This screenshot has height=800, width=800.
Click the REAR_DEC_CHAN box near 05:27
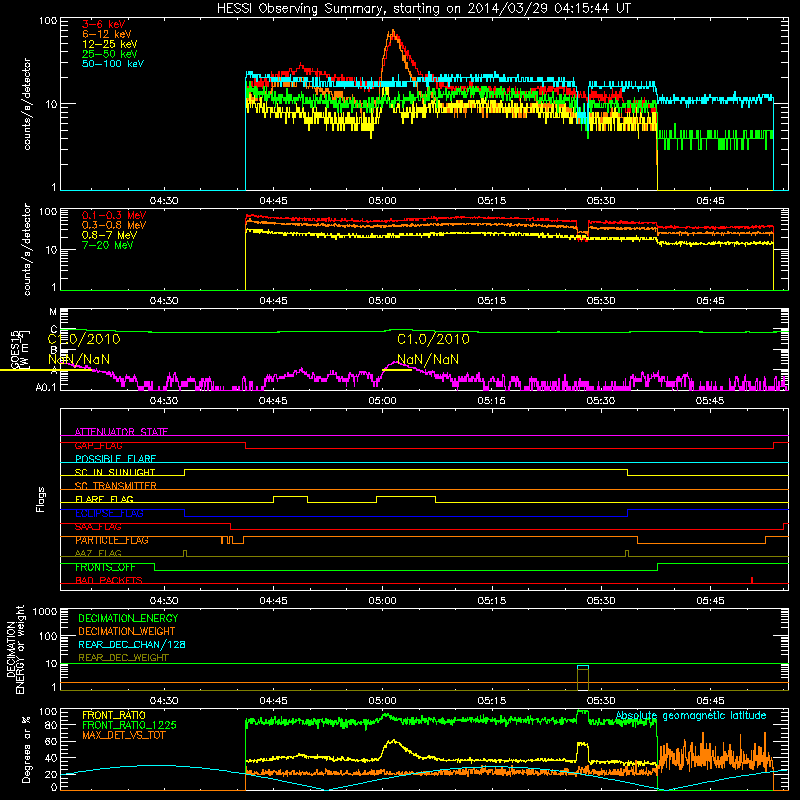click(583, 667)
